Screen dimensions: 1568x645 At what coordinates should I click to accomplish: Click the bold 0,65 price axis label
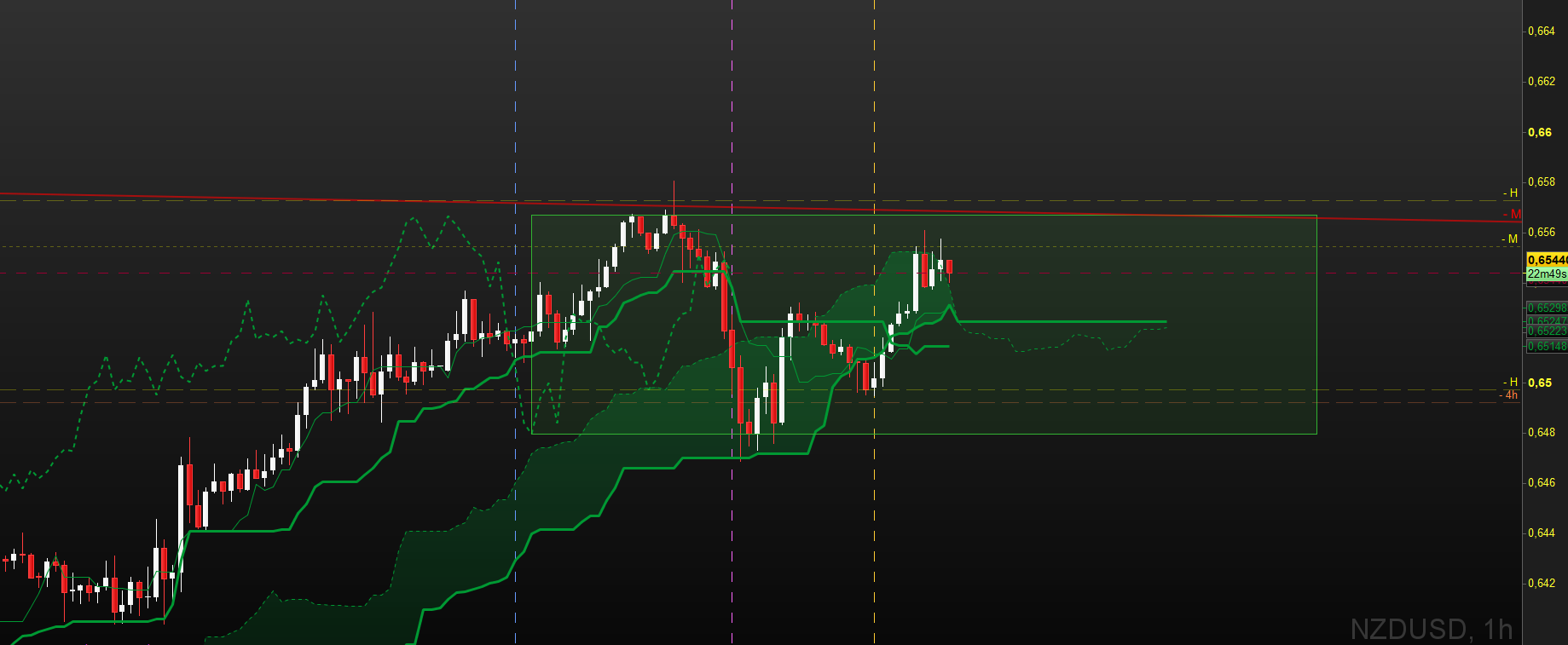(x=1540, y=383)
